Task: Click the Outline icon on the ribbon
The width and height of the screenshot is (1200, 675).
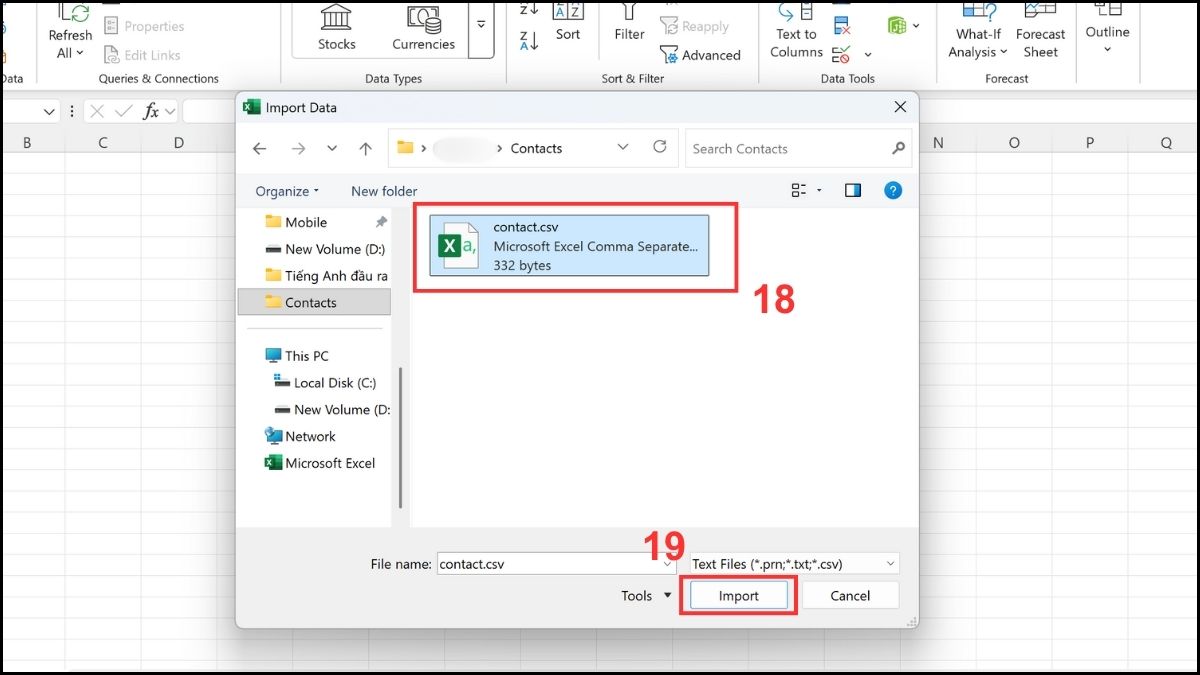Action: [1107, 25]
